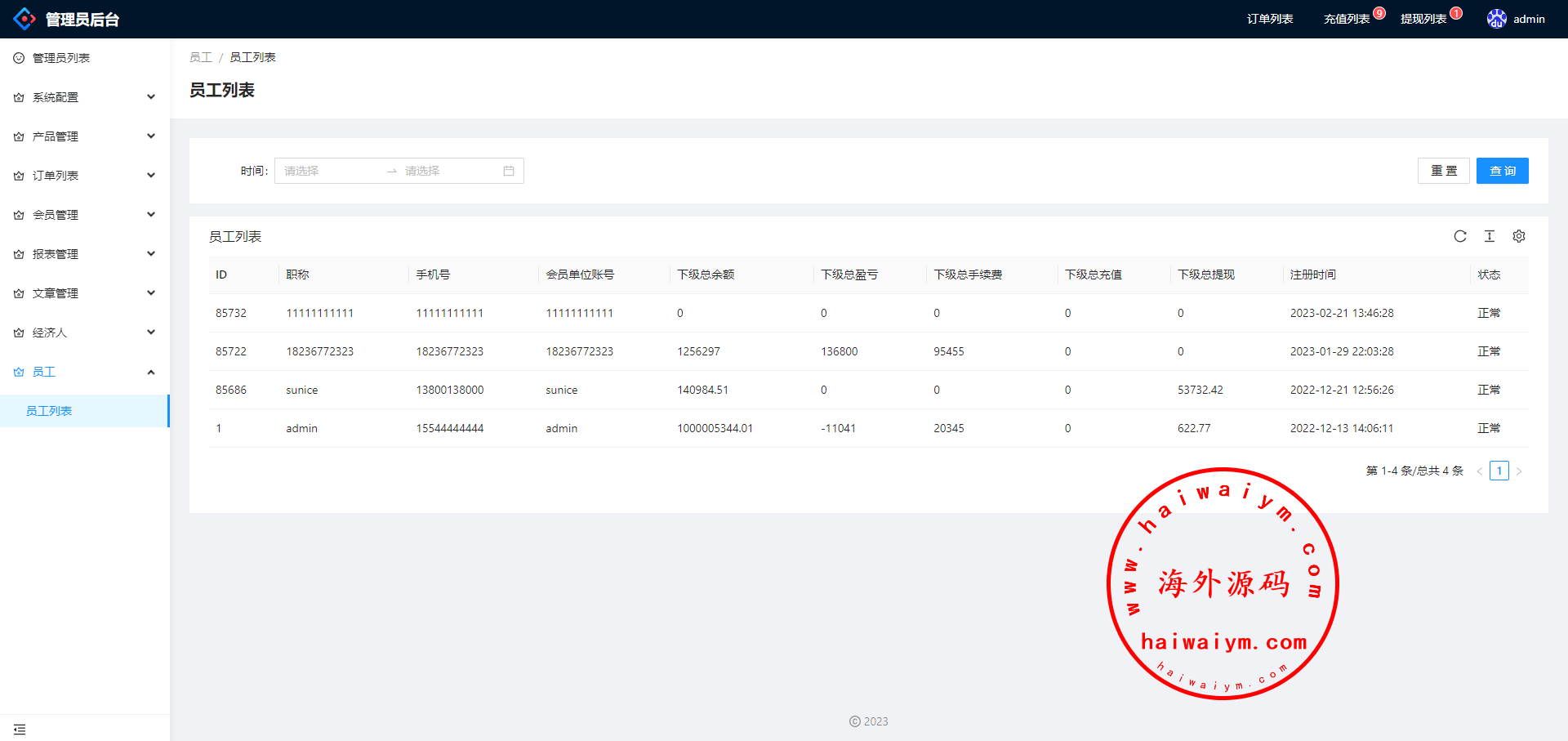Select the 员工列表 submenu item
1568x741 pixels.
49,411
